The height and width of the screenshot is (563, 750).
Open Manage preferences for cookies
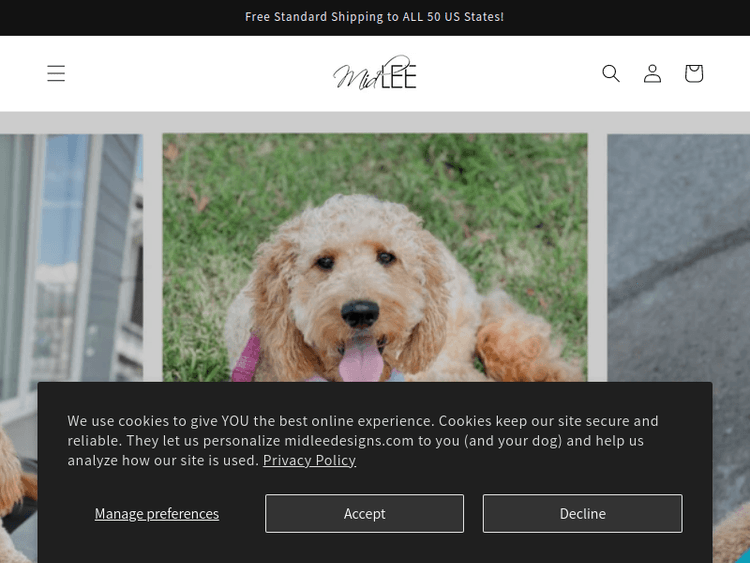[x=157, y=513]
